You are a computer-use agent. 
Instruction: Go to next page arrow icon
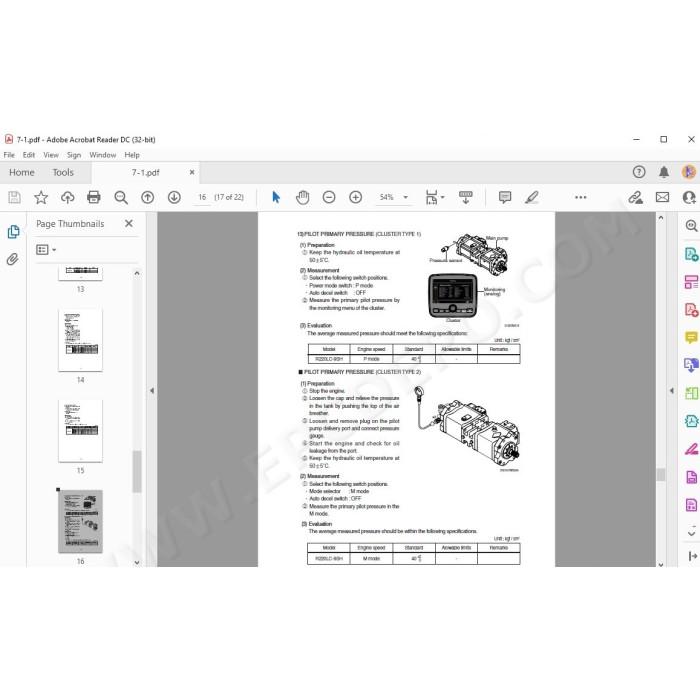click(x=174, y=197)
